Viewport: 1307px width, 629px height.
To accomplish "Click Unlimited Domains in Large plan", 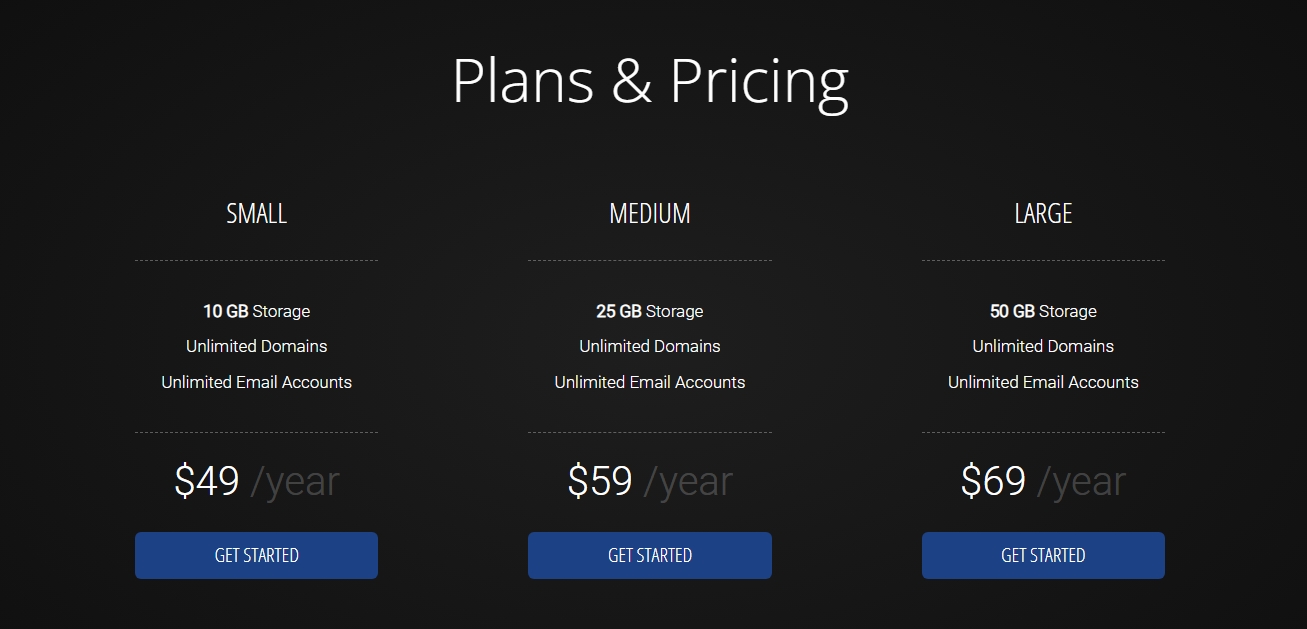I will tap(1043, 346).
